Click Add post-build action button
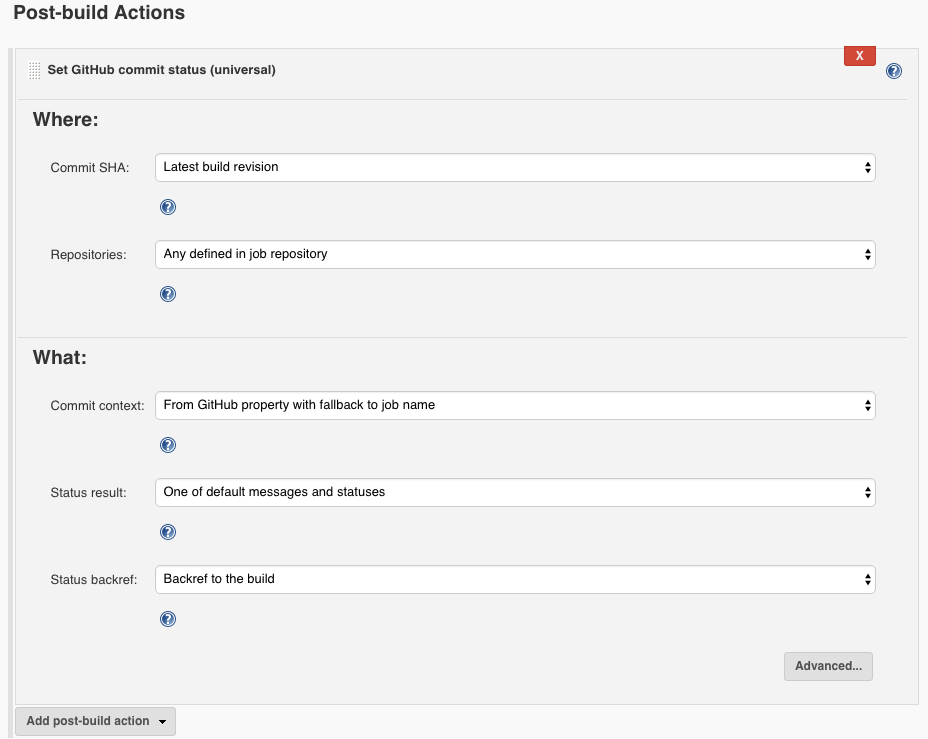The image size is (928, 739). coord(95,721)
